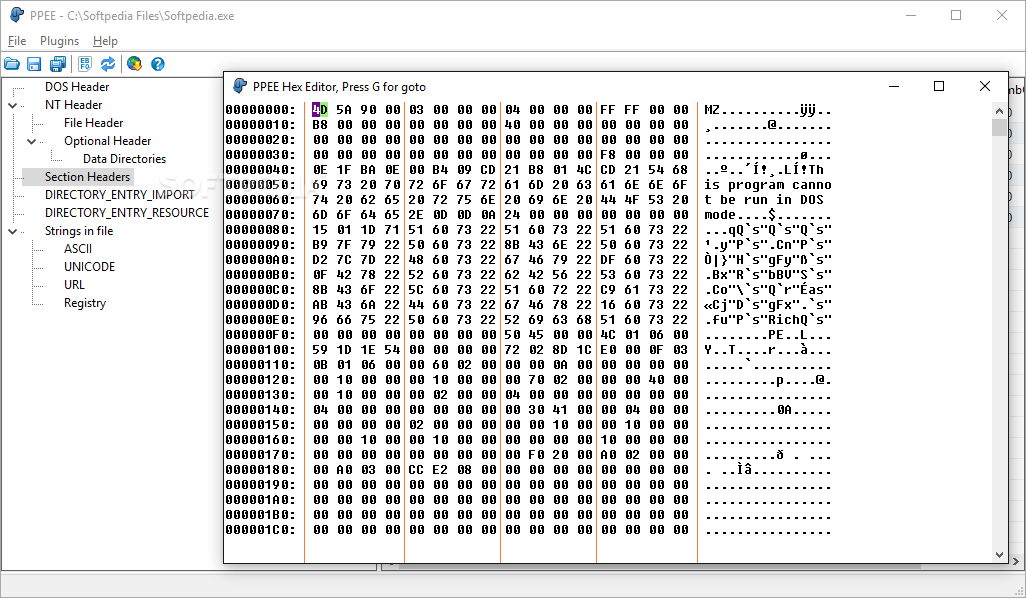Select Optional Header tree item
This screenshot has height=598, width=1026.
pos(107,141)
